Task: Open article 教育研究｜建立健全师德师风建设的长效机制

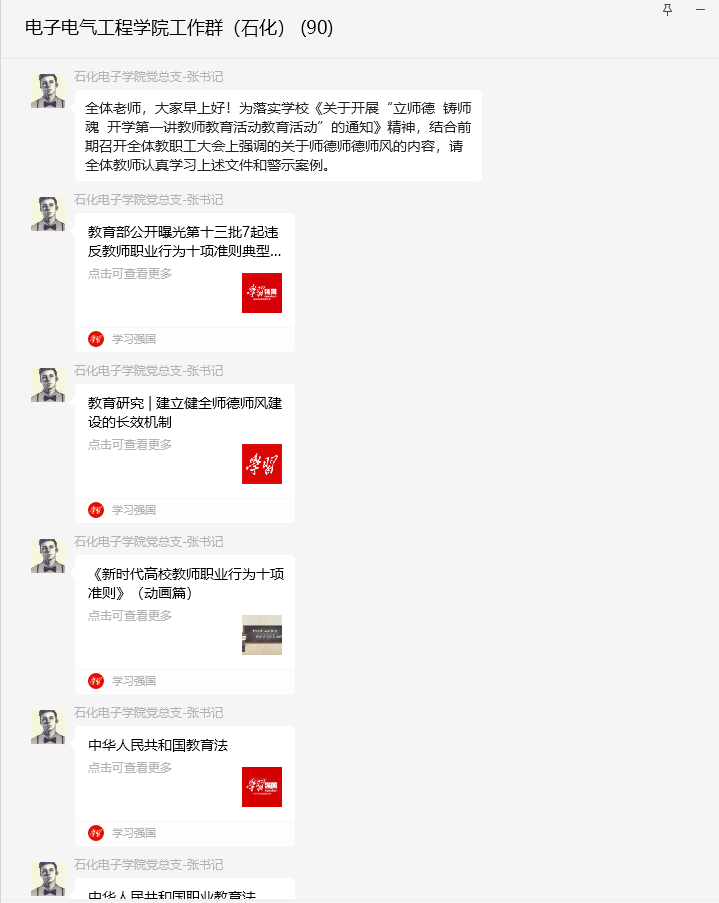Action: [184, 453]
